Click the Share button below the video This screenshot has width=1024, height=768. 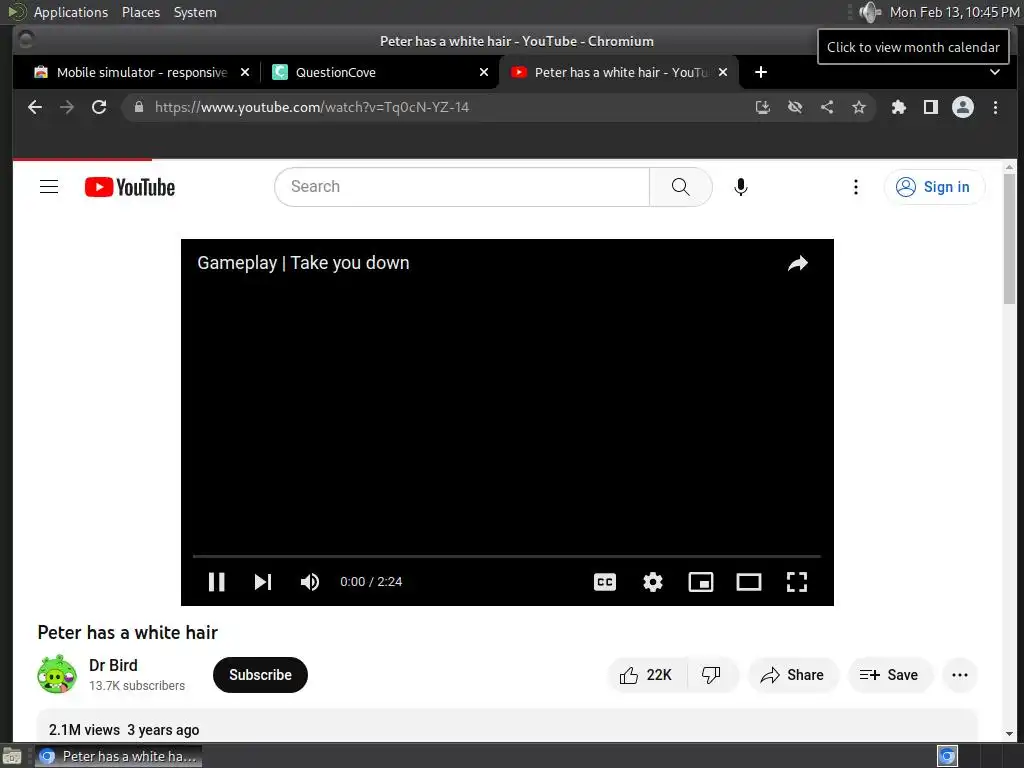pos(792,675)
